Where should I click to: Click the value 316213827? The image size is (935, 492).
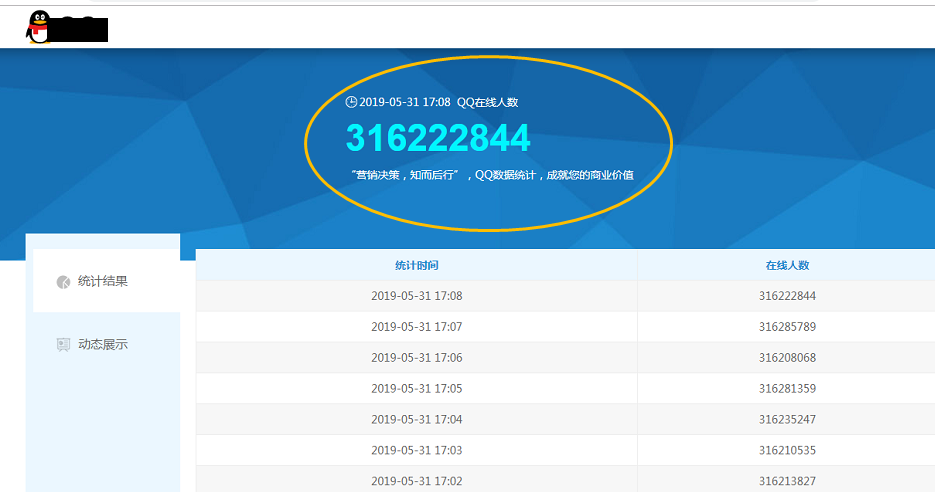point(787,481)
